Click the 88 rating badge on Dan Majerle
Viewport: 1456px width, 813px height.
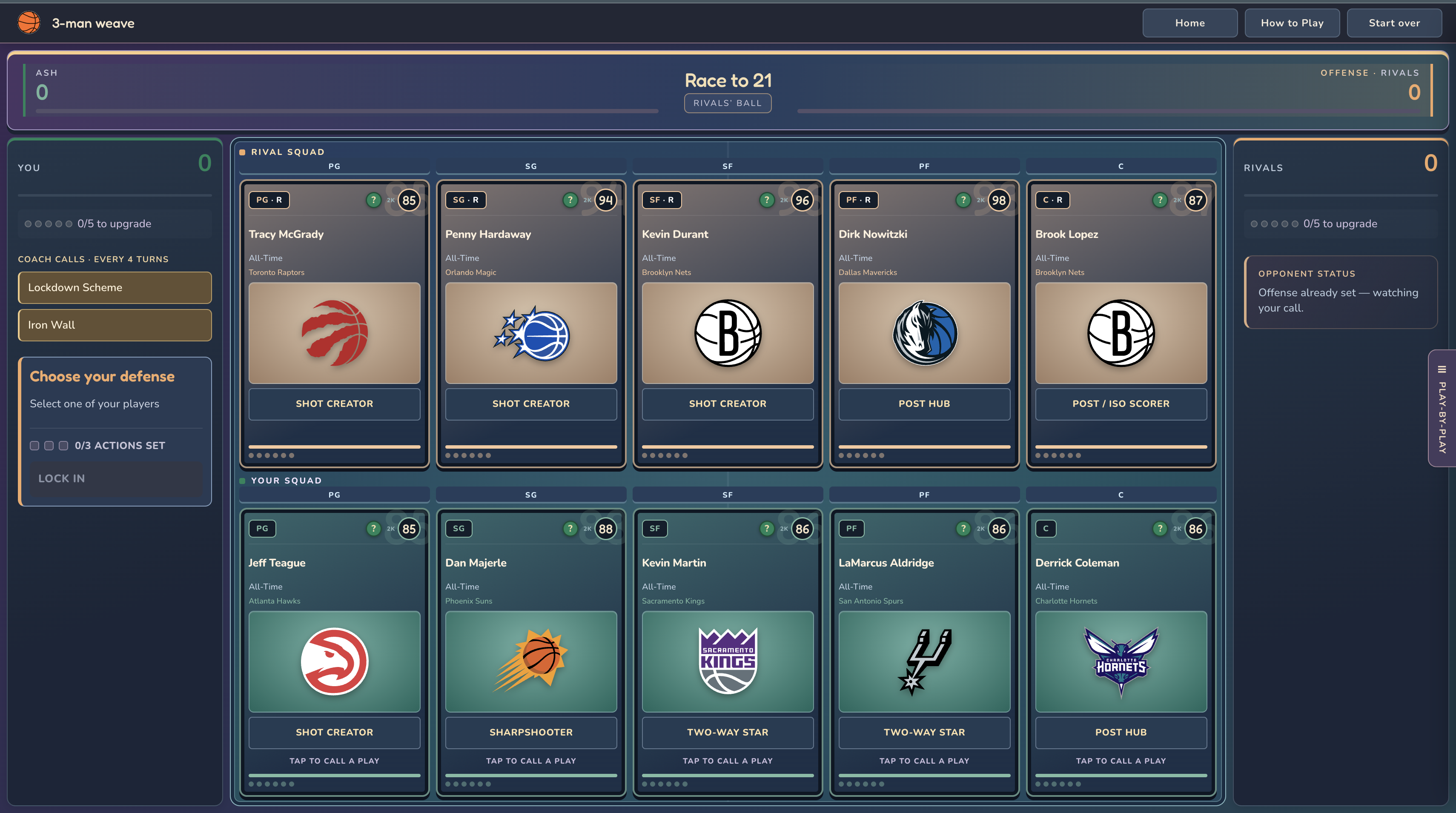coord(605,529)
